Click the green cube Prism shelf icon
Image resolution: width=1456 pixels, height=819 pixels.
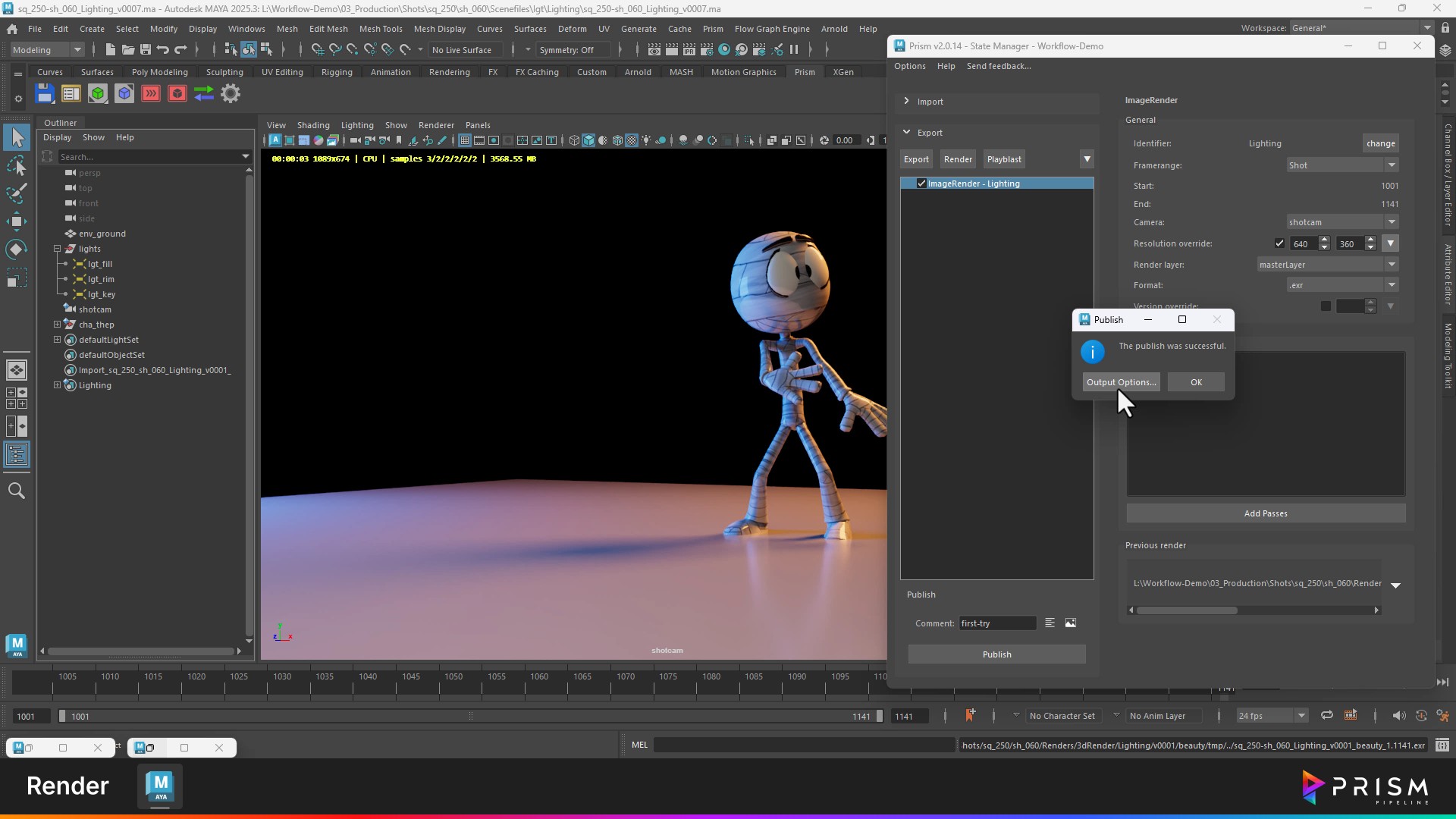98,93
